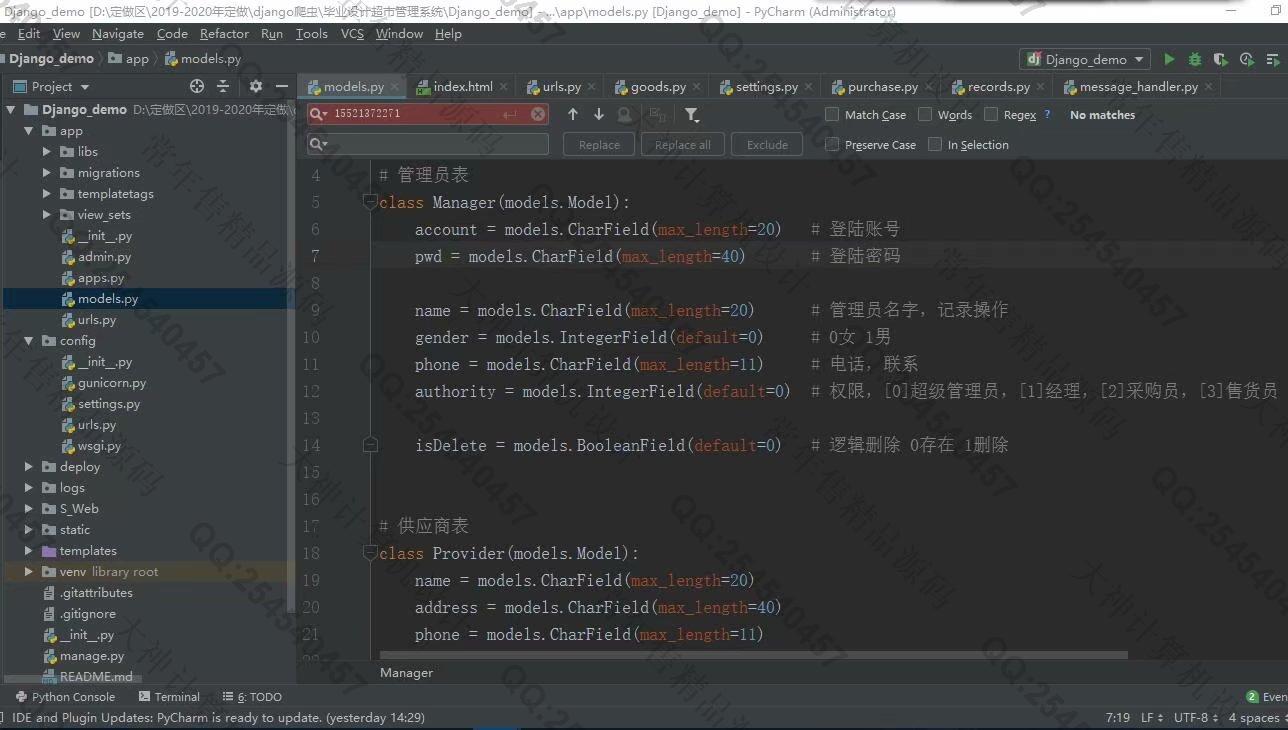Click the Replace button
This screenshot has height=730, width=1288.
tap(599, 145)
